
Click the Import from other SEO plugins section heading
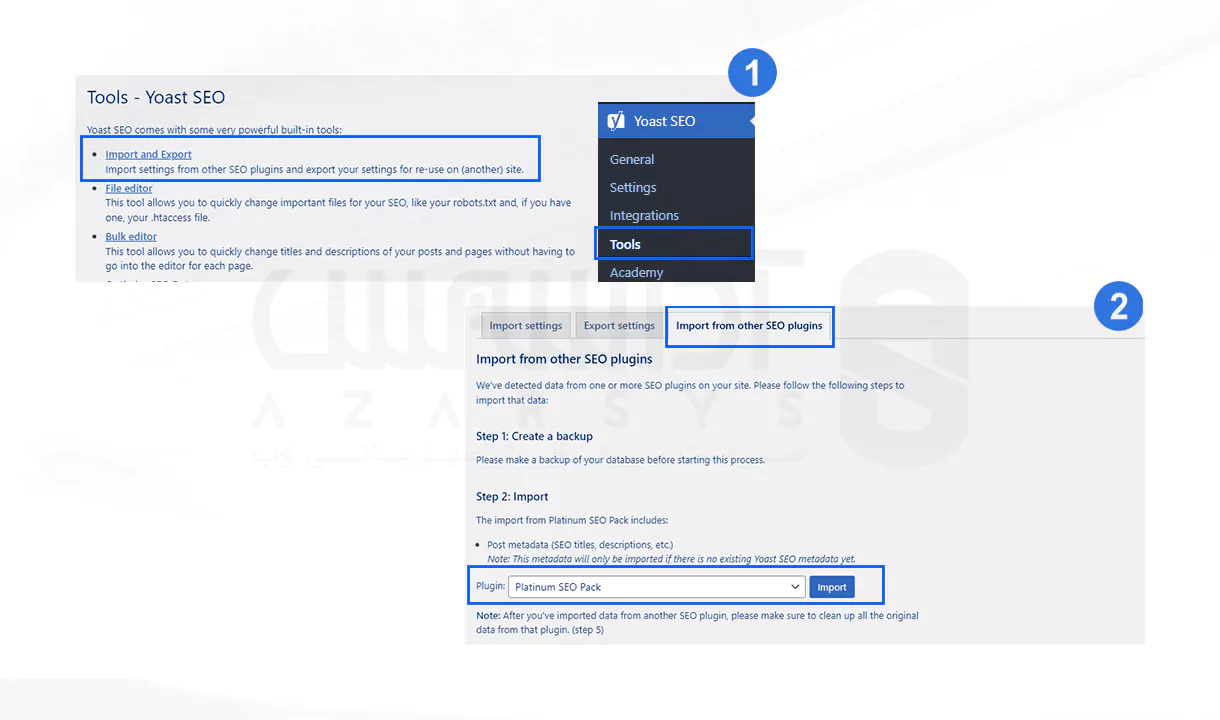(x=564, y=359)
